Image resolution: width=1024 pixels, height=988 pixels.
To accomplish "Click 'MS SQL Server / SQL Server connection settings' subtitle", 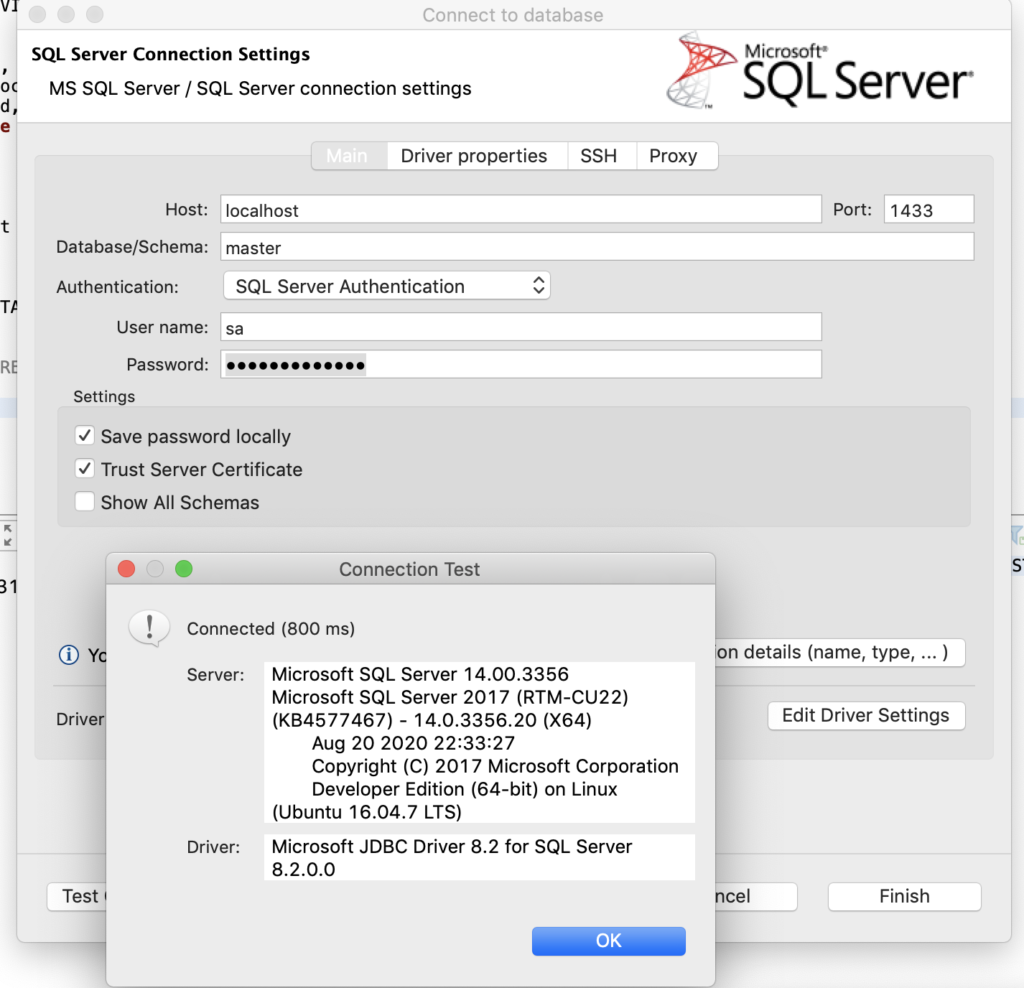I will (x=260, y=88).
